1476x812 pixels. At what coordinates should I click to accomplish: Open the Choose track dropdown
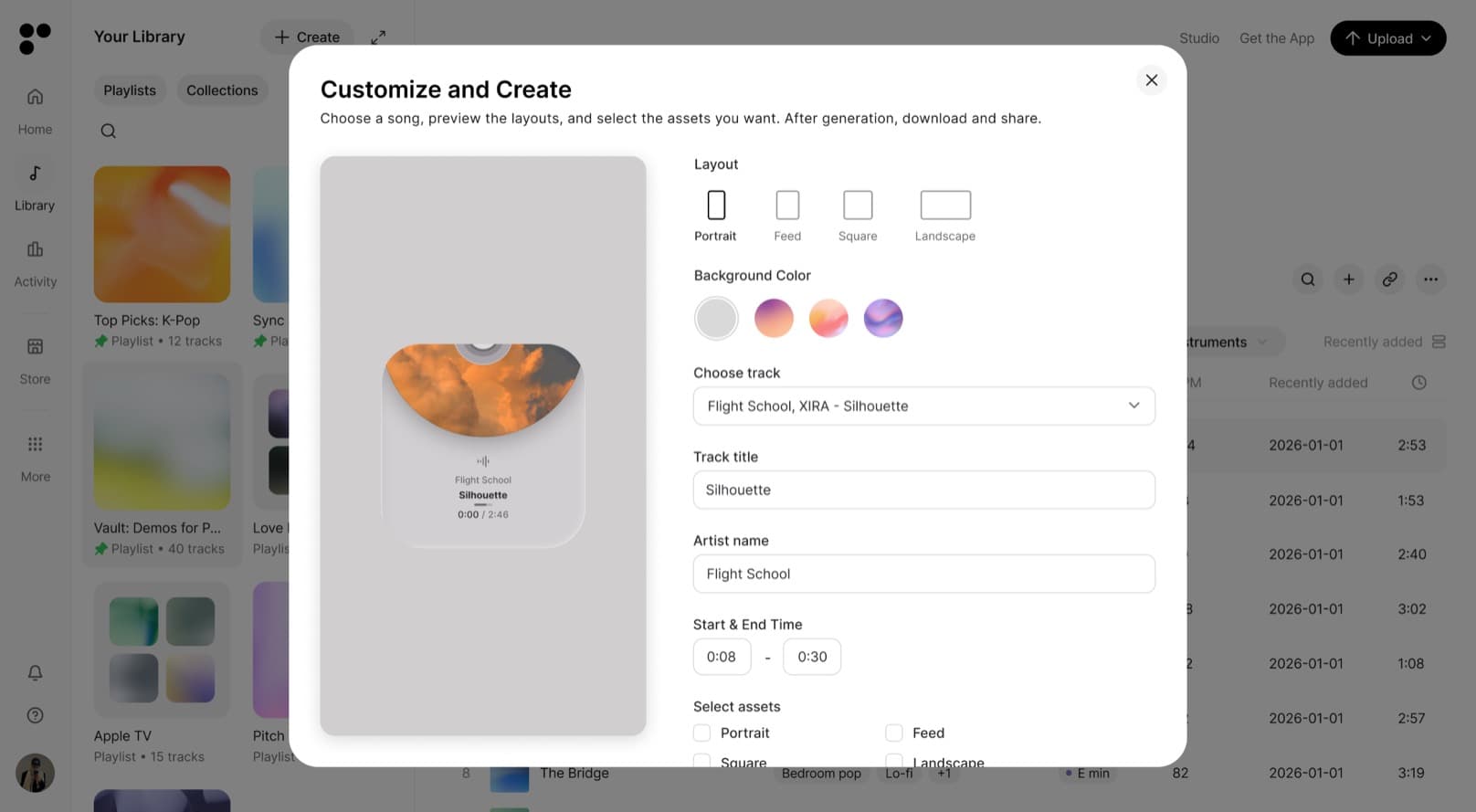923,406
